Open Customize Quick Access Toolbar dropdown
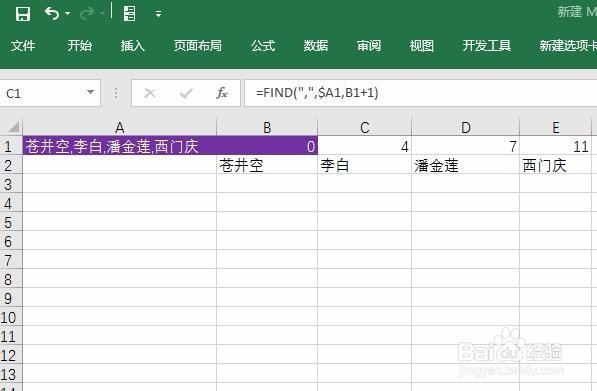Screen dimensions: 597x391 (158, 14)
